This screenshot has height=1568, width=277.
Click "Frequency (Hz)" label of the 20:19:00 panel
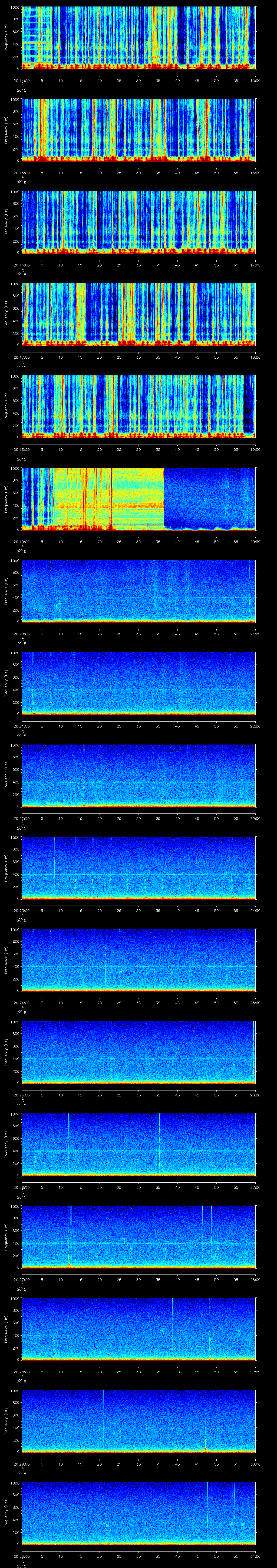[x=6, y=499]
